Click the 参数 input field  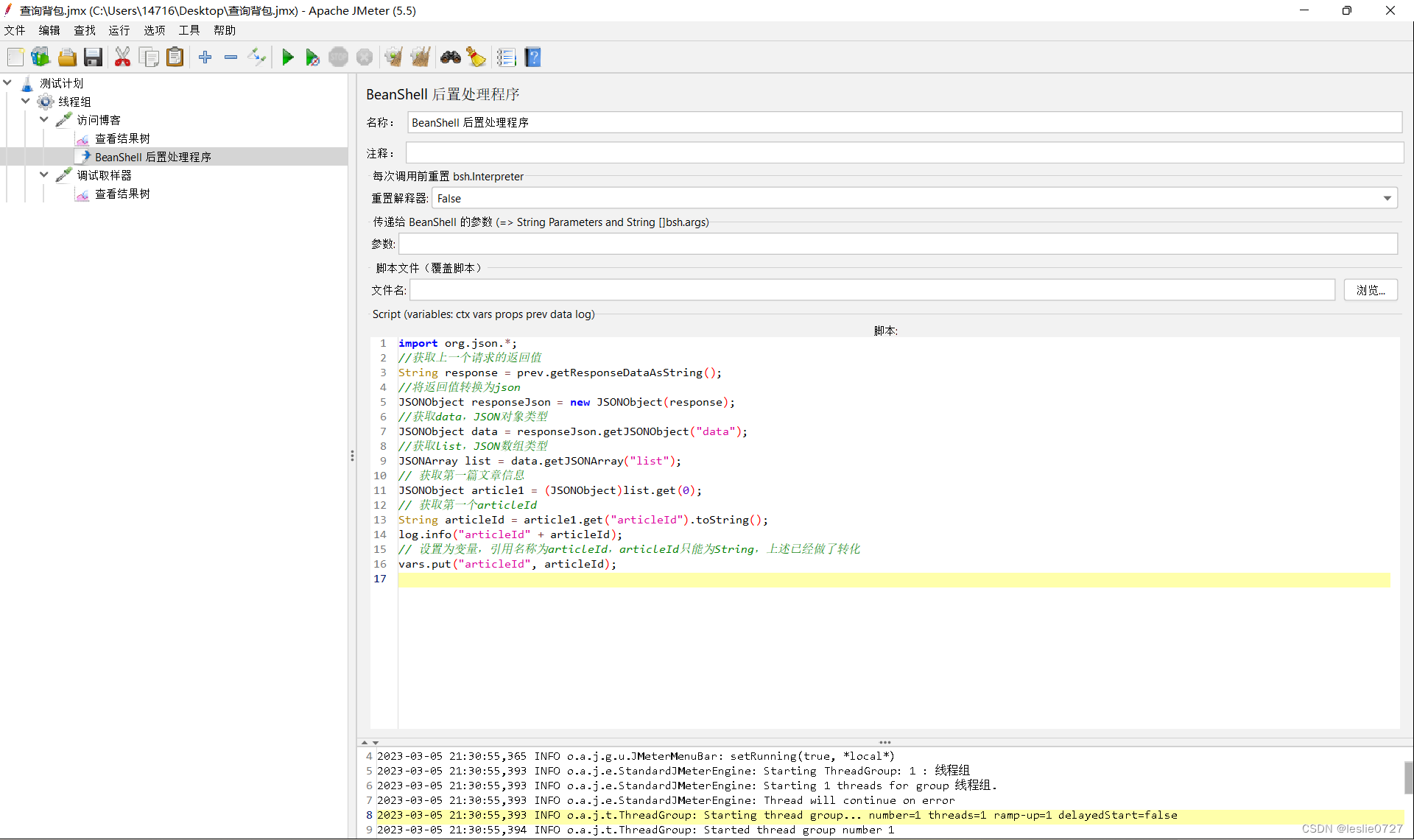897,244
